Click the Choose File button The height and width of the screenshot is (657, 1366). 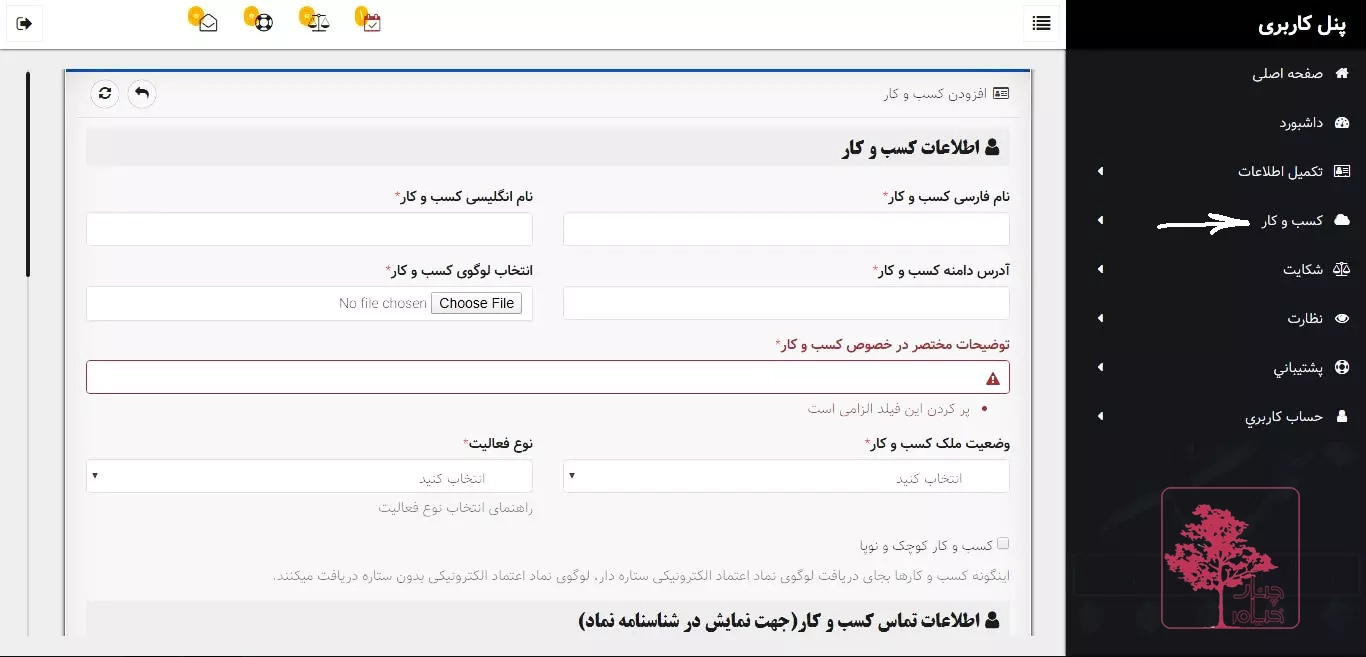pos(476,303)
